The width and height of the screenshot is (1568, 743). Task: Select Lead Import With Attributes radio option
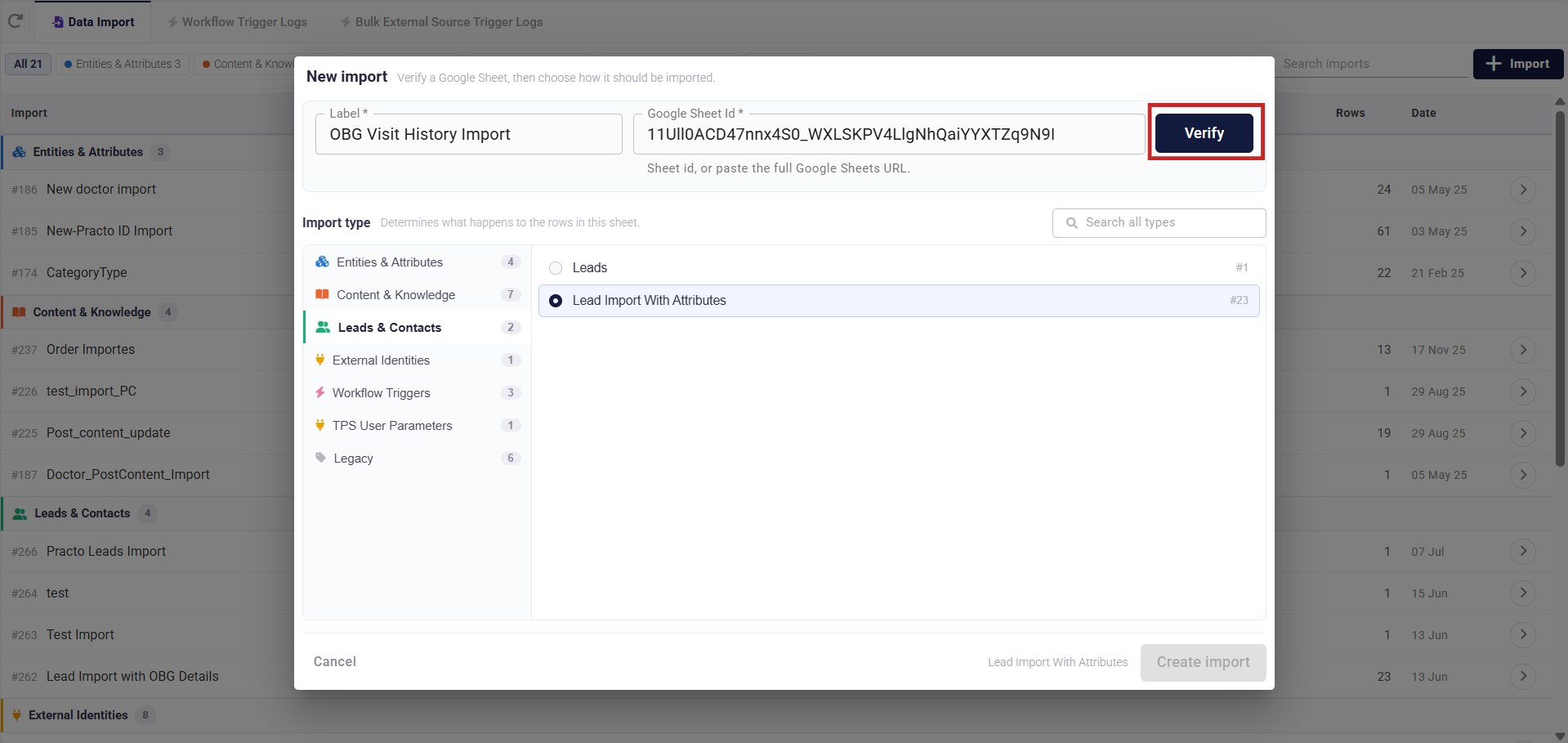[556, 301]
